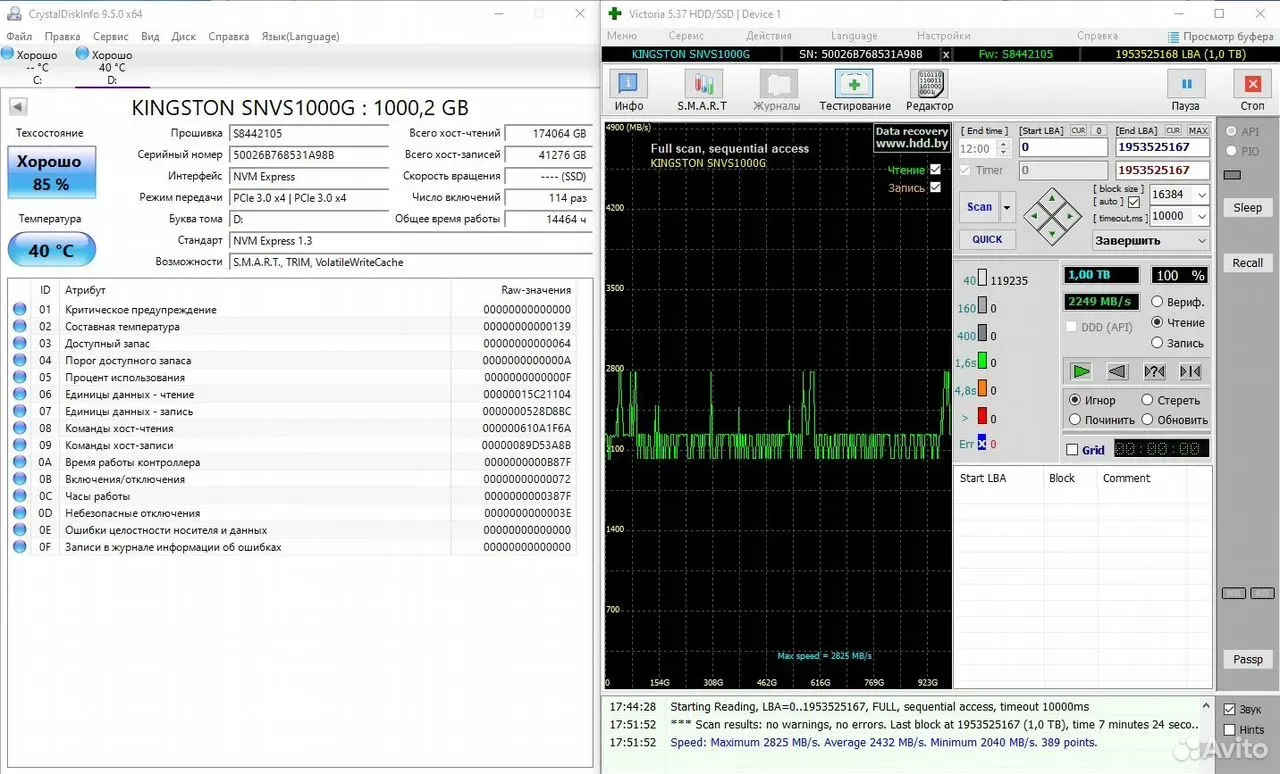The width and height of the screenshot is (1280, 774).
Task: Click the previous disk arrow in CrystalDiskInfo
Action: pyautogui.click(x=18, y=107)
